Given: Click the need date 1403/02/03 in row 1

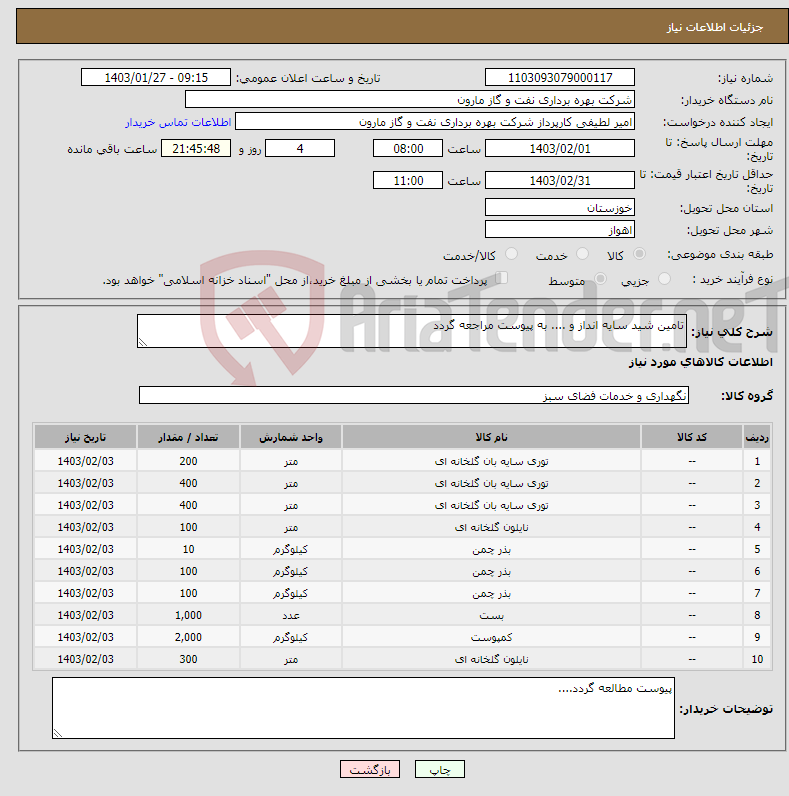Looking at the screenshot, I should (x=85, y=461).
